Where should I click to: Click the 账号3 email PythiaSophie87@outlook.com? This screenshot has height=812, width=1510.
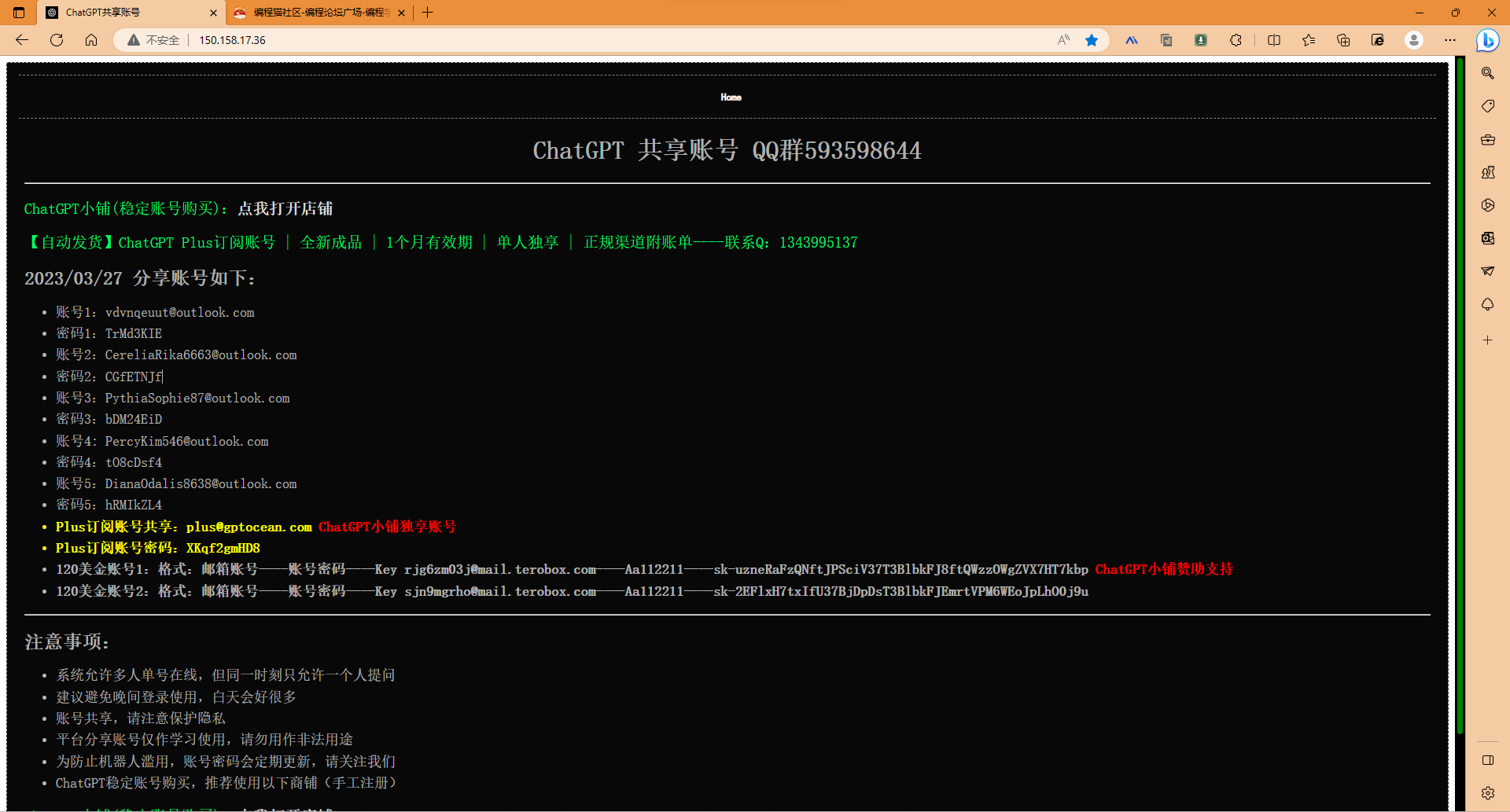tap(197, 398)
